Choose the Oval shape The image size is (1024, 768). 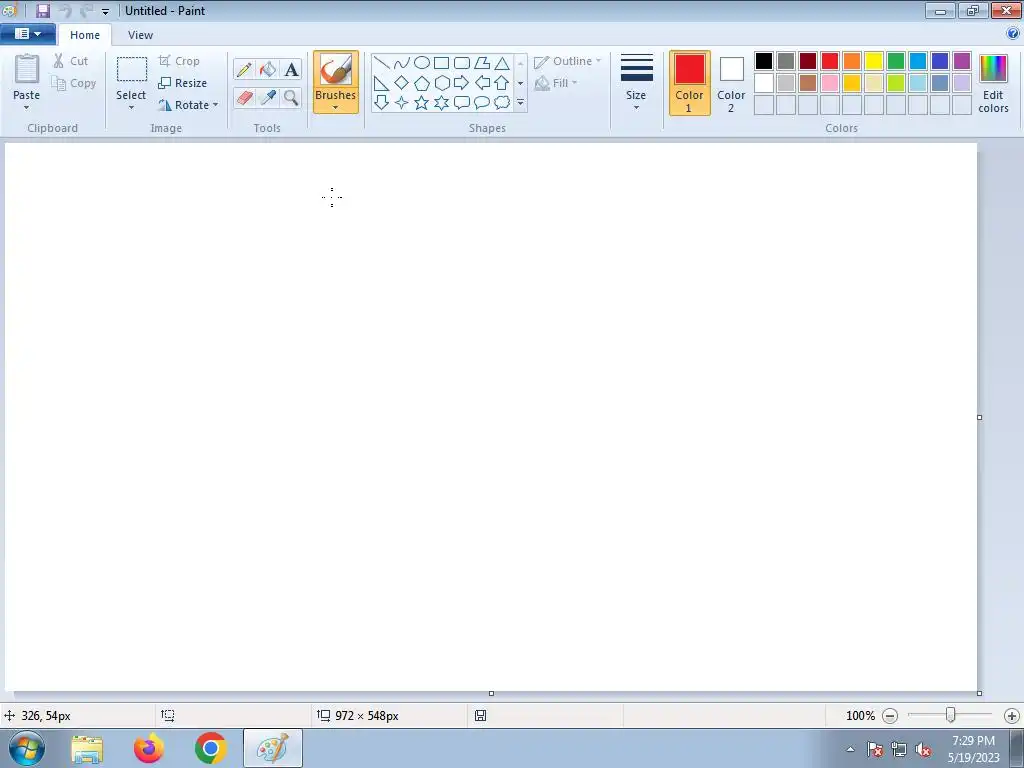pyautogui.click(x=422, y=63)
